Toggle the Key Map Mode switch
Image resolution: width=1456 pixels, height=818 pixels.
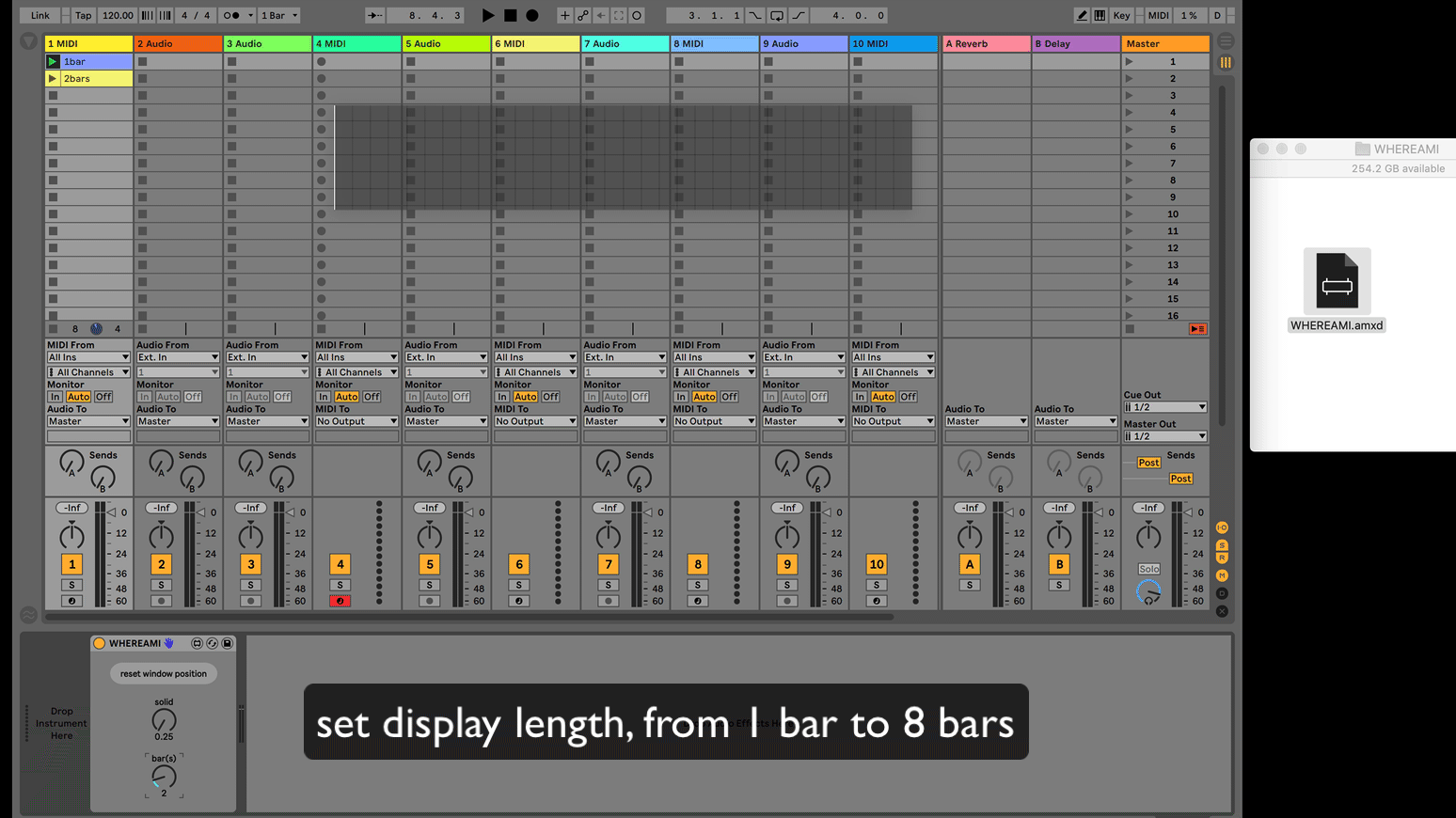[x=1121, y=15]
